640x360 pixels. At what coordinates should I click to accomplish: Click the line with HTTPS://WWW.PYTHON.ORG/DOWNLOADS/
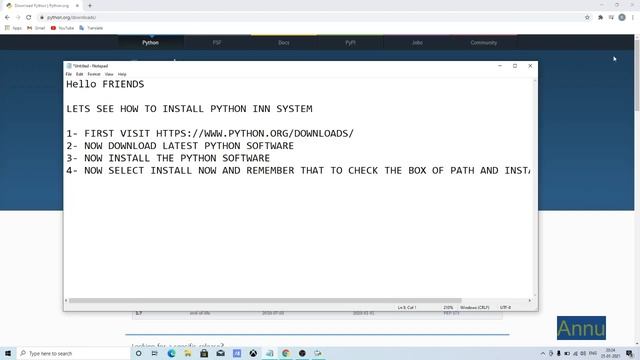[210, 133]
